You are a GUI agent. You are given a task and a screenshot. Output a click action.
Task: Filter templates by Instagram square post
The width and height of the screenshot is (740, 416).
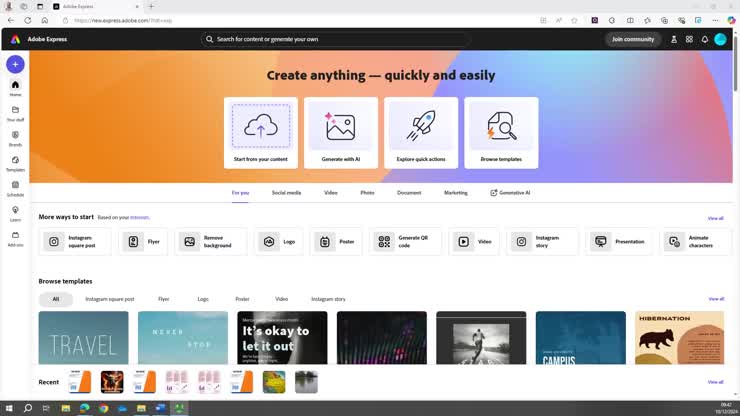(x=109, y=299)
